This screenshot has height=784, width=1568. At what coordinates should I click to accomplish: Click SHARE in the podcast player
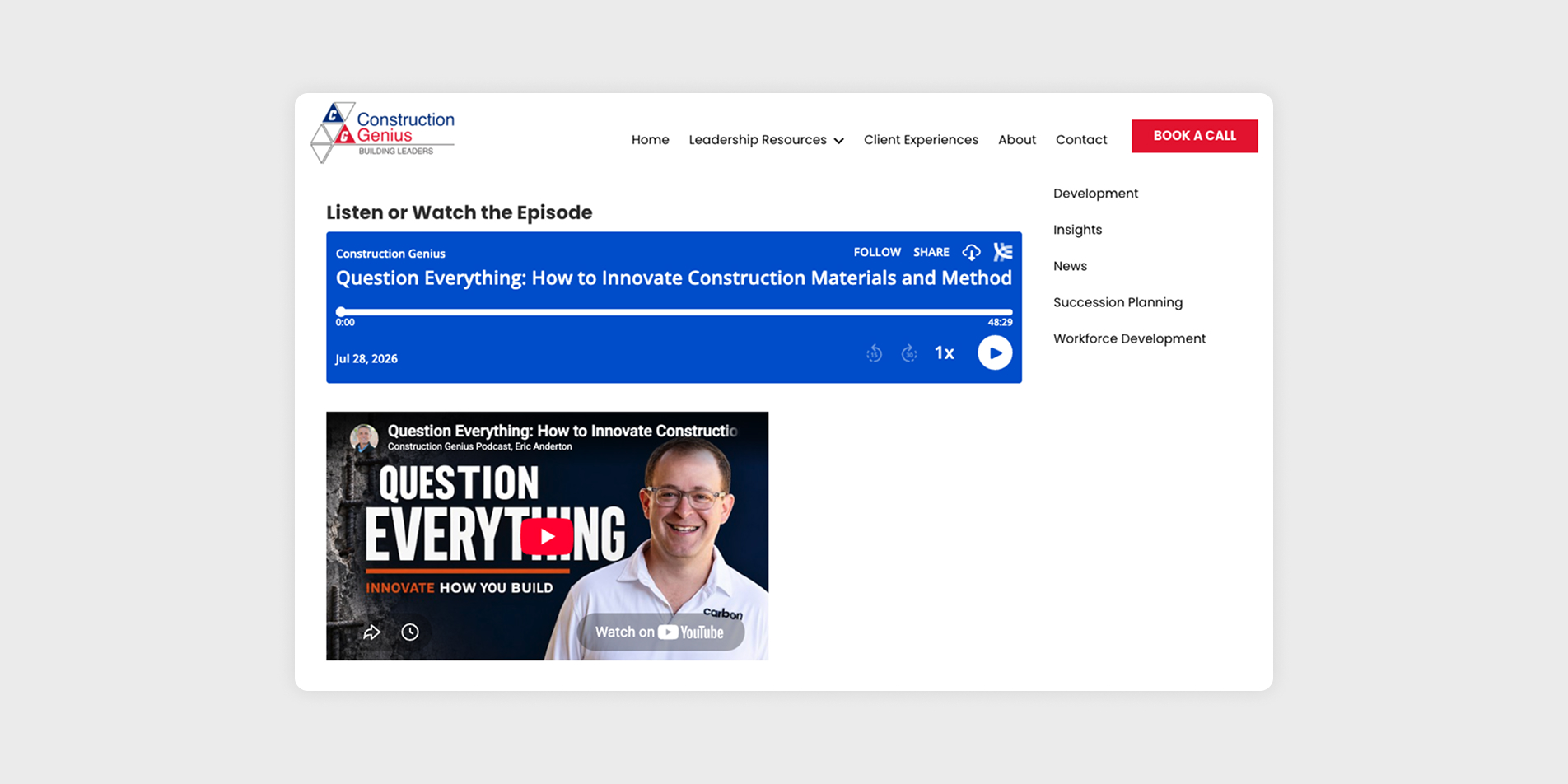pos(931,252)
